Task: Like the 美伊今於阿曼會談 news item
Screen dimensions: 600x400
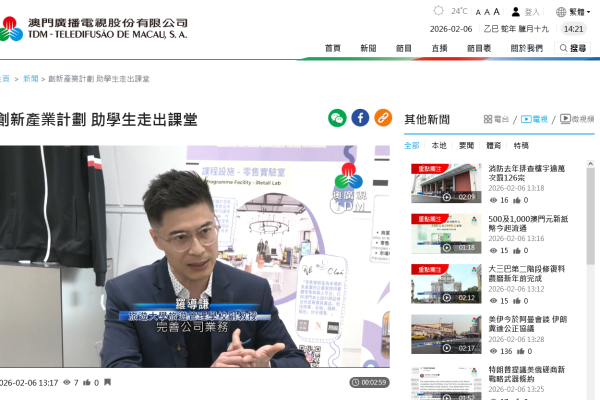Action: [520, 351]
